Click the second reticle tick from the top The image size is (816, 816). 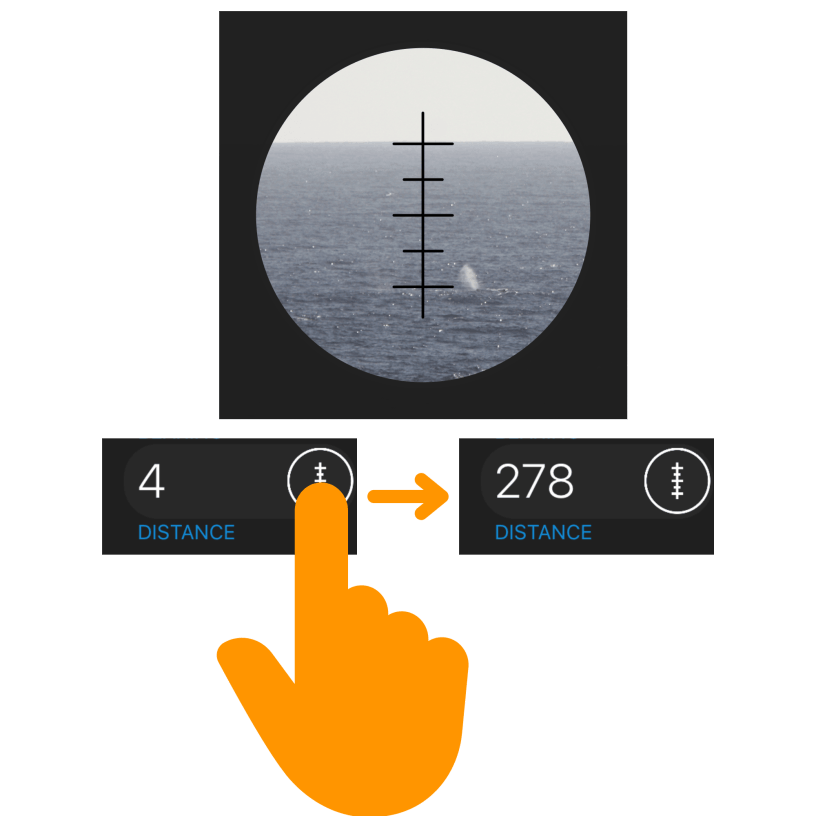tap(423, 180)
